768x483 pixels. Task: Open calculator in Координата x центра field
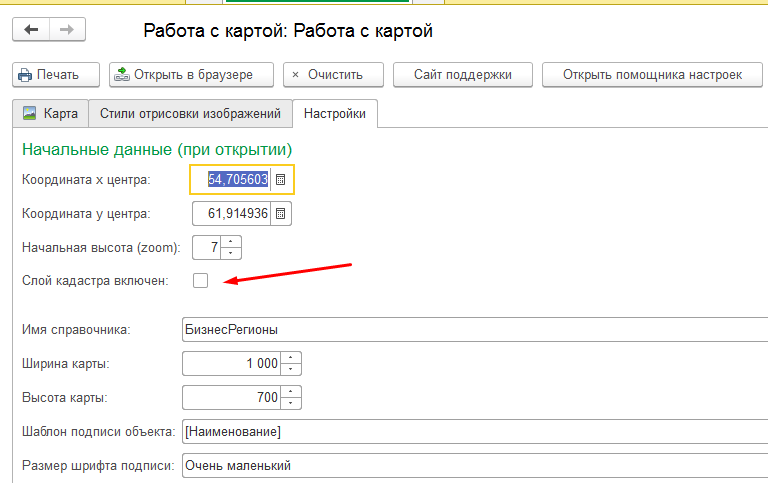(x=281, y=180)
